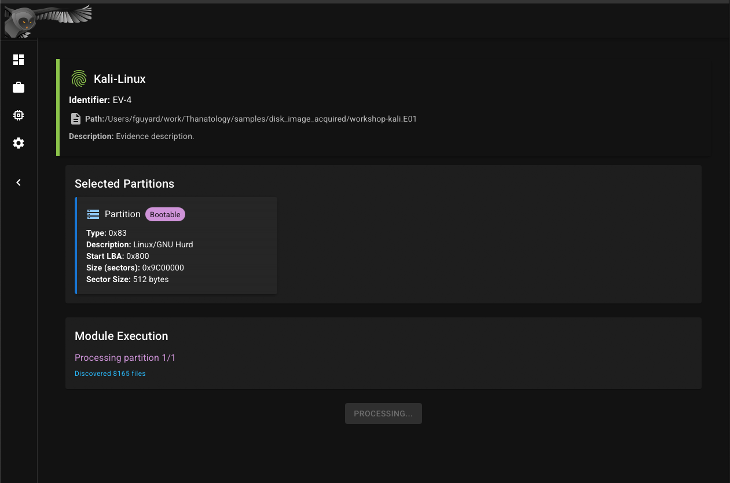Click the disabled PROCESSING... button
730x483 pixels.
point(383,414)
